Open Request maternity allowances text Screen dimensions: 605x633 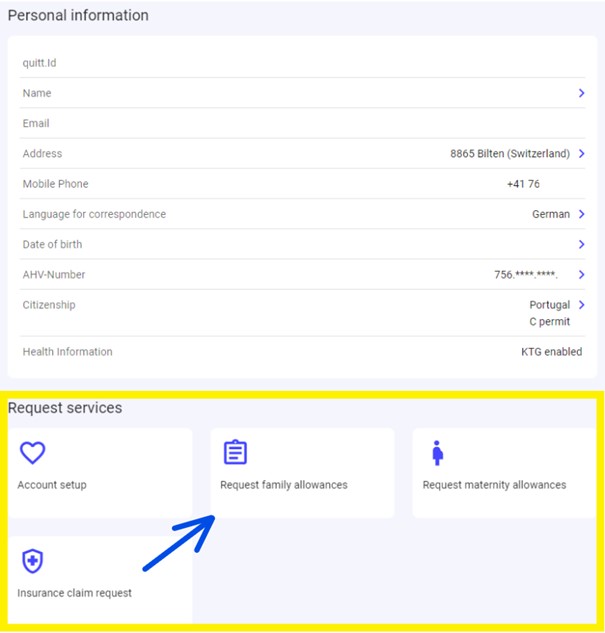[x=494, y=485]
